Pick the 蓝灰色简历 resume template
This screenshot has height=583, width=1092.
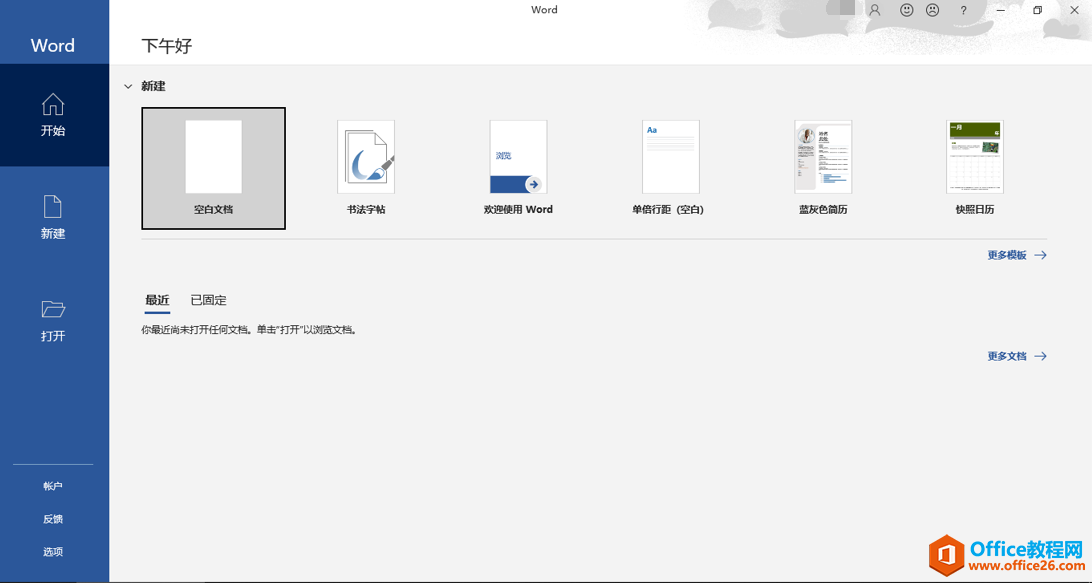tap(823, 158)
